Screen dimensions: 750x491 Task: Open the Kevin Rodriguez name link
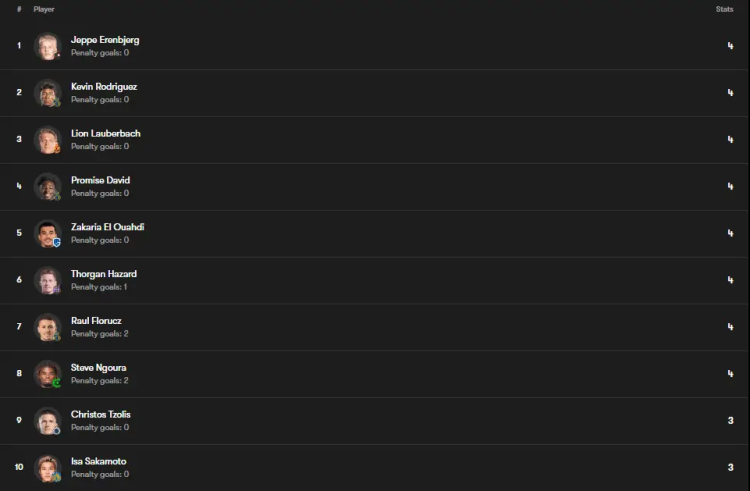click(104, 87)
